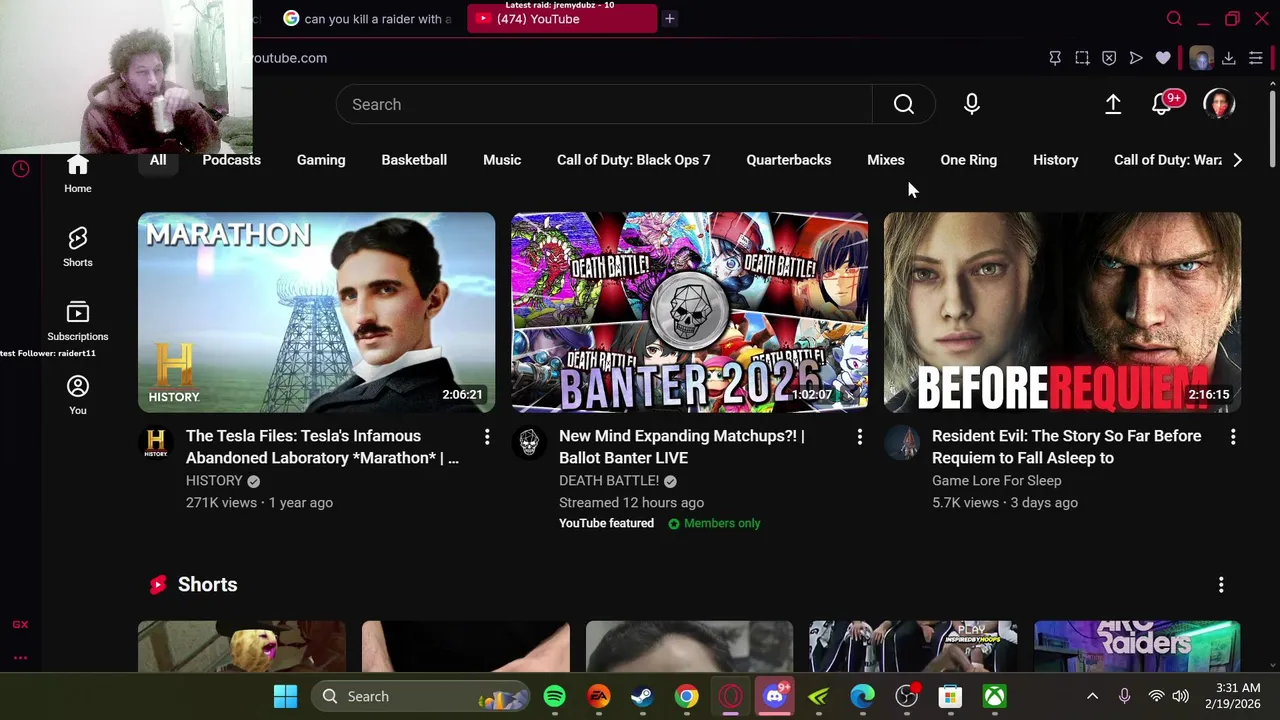Click the Opera send/flow arrow icon

tap(1136, 58)
